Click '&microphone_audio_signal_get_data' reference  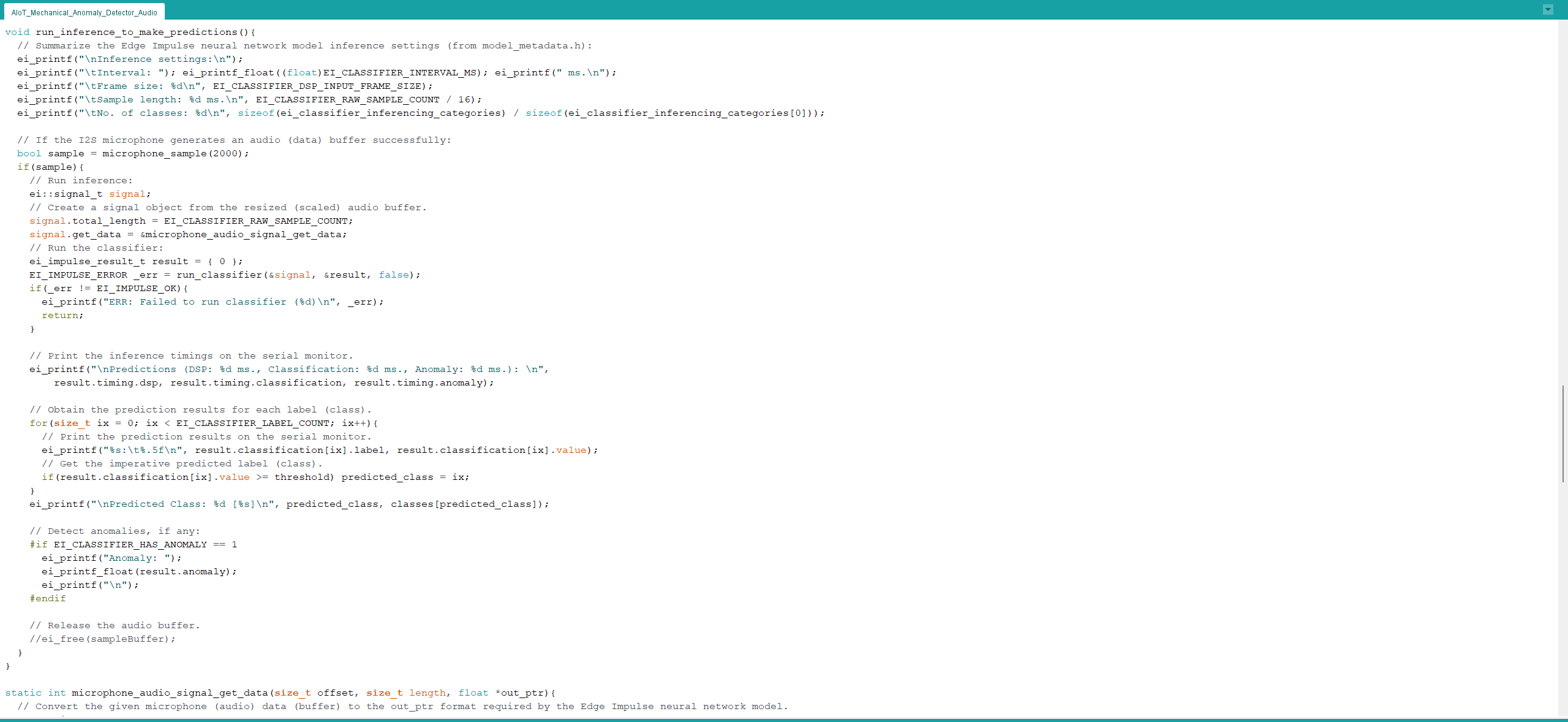(241, 234)
